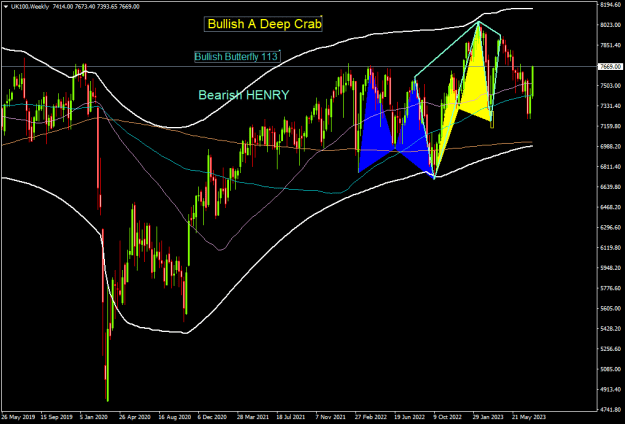Click the current price tag 7669.00
The image size is (625, 424).
point(611,66)
